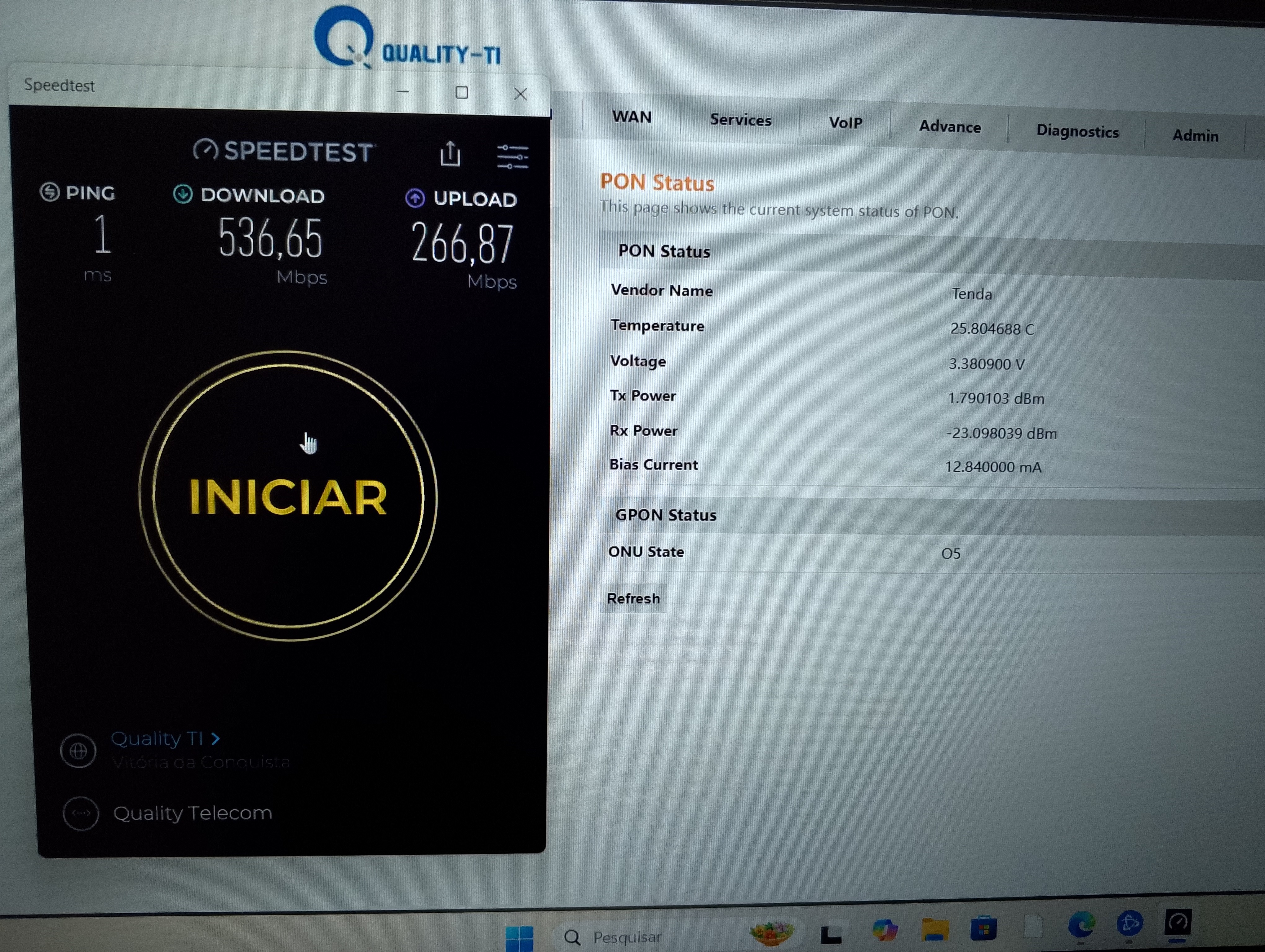
Task: Click the Refresh button under GPON Status
Action: (x=633, y=598)
